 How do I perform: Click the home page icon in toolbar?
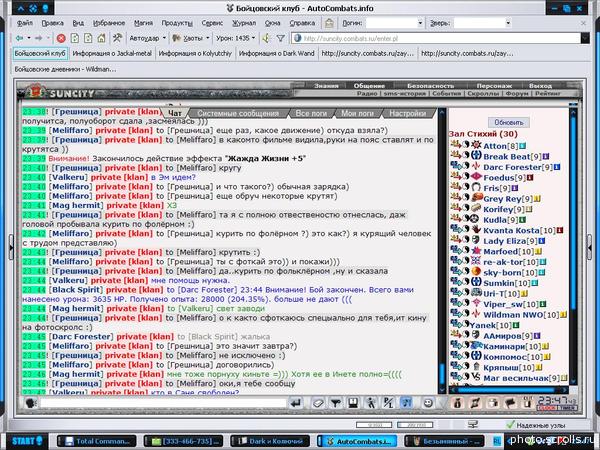[101, 38]
